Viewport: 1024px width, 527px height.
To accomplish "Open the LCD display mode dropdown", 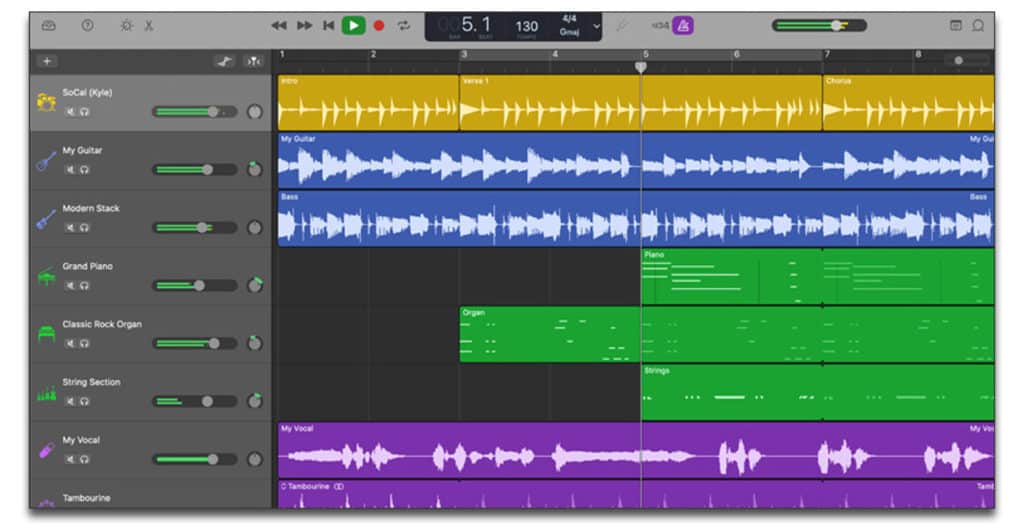I will click(596, 26).
